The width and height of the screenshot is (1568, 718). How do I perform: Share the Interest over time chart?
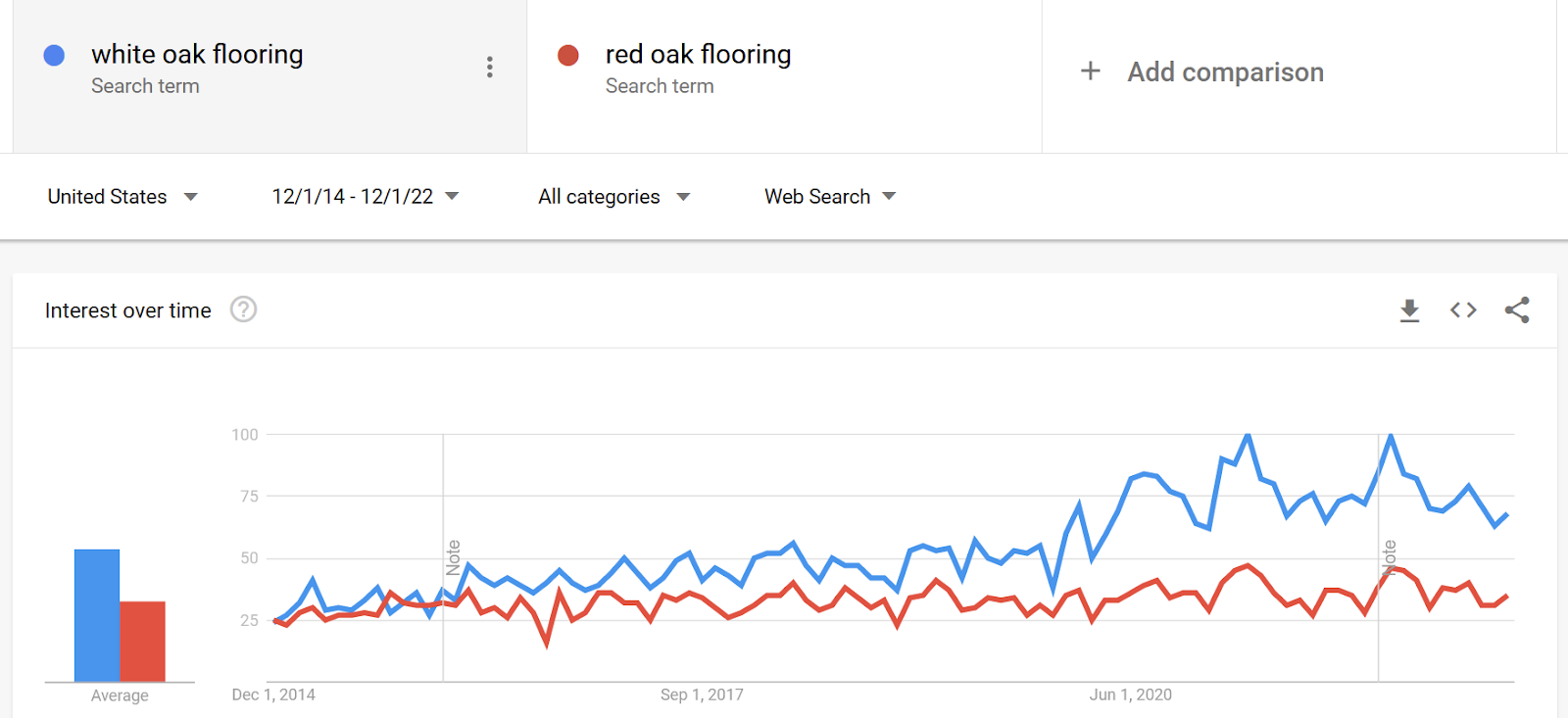1517,311
